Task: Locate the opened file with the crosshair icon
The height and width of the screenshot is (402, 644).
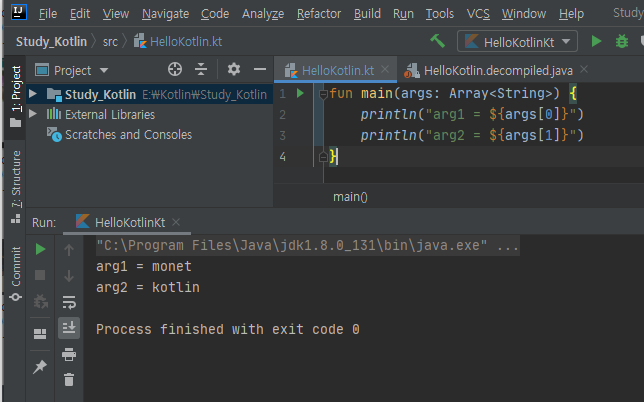Action: coord(175,69)
